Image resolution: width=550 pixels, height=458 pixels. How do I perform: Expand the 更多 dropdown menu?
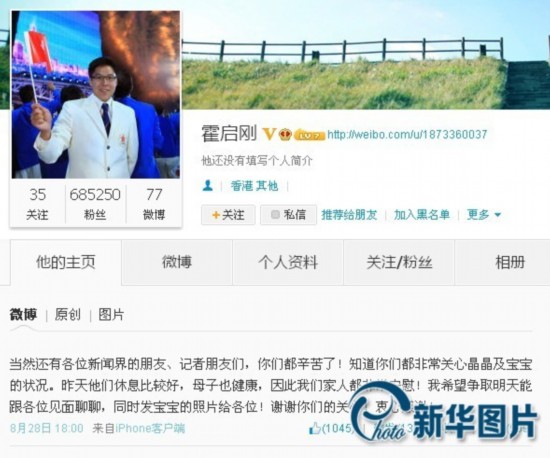484,215
